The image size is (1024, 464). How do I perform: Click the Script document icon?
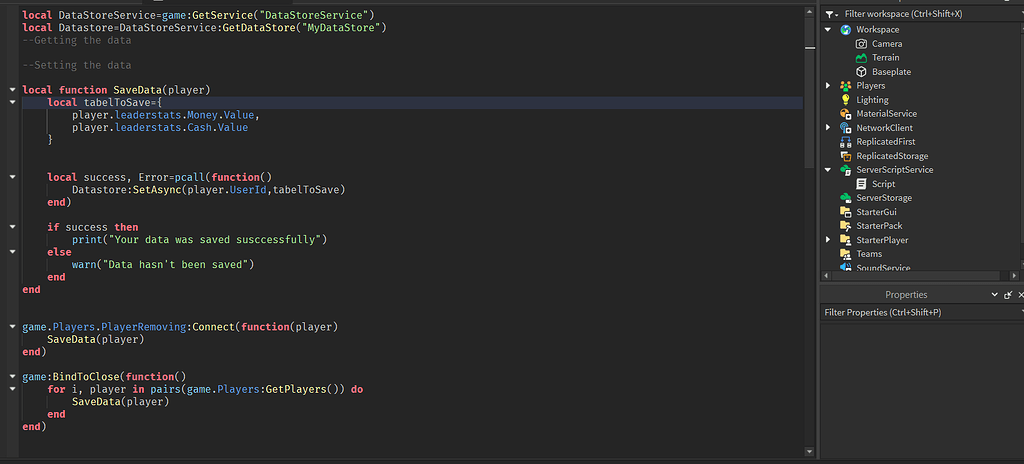pos(861,184)
